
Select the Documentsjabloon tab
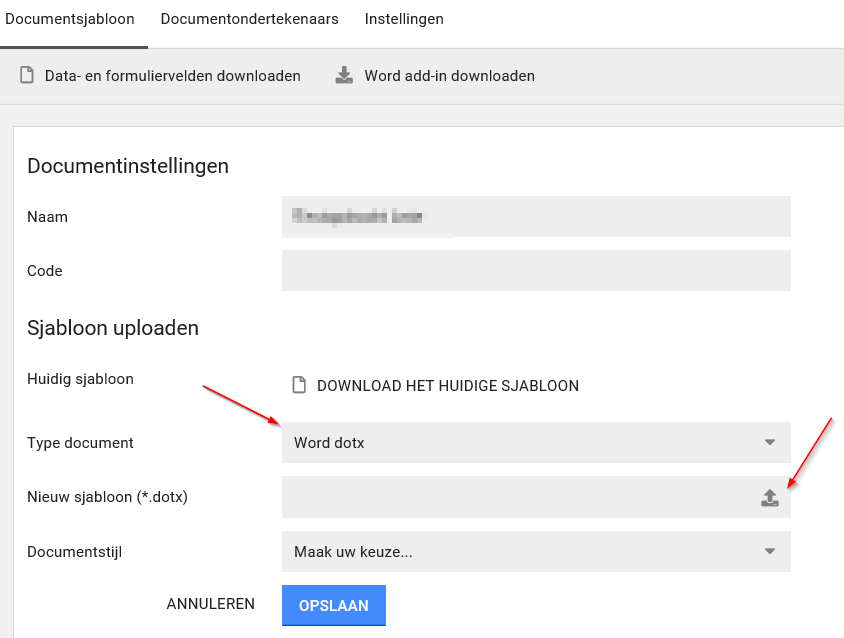click(x=70, y=19)
